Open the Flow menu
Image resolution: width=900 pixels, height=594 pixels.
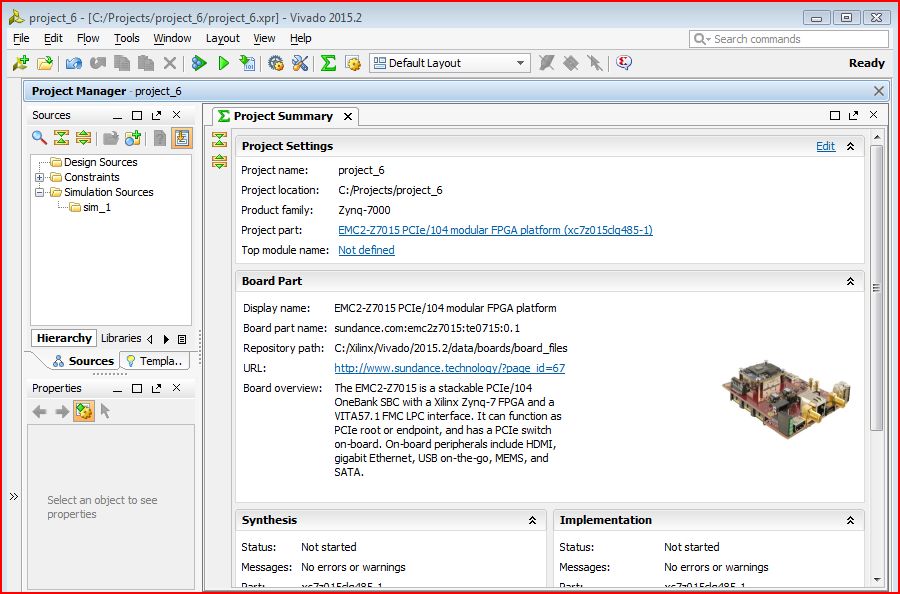point(88,38)
